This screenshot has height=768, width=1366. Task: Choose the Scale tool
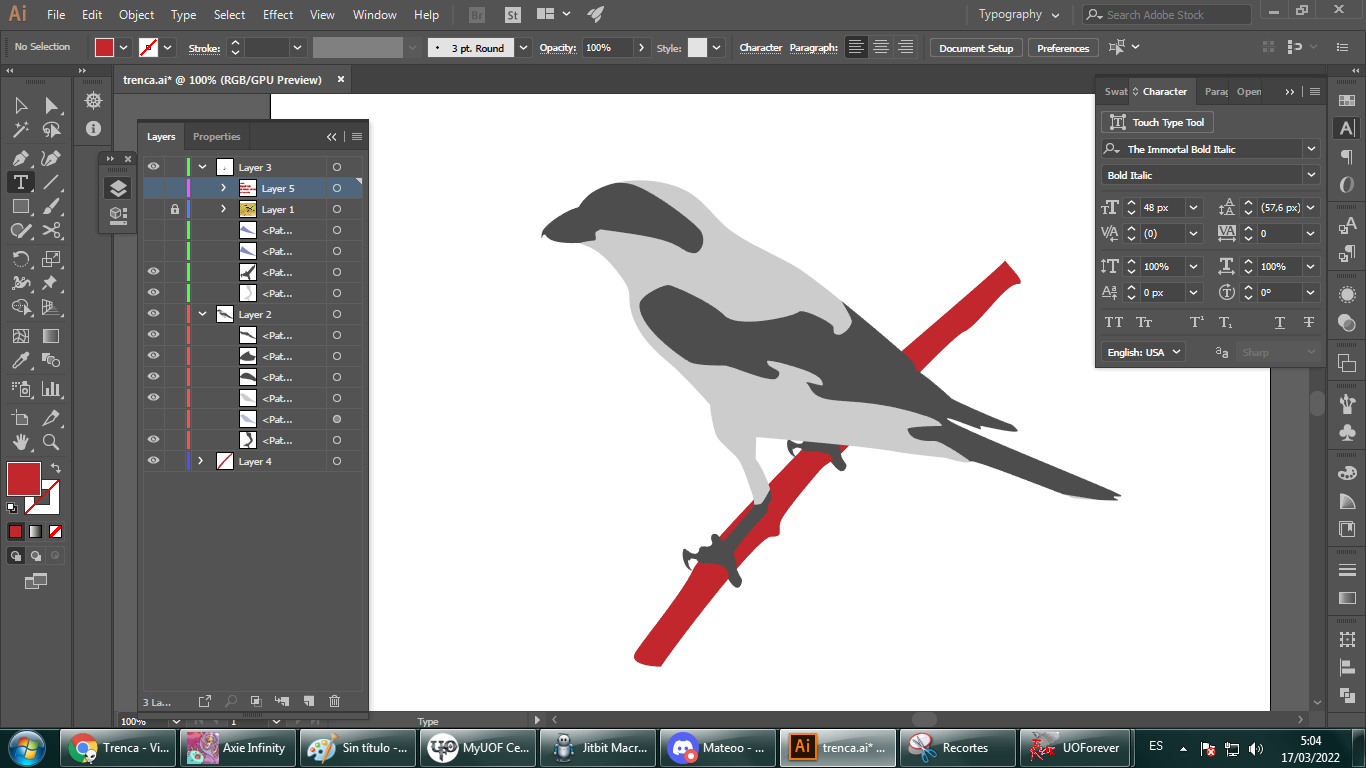point(51,258)
